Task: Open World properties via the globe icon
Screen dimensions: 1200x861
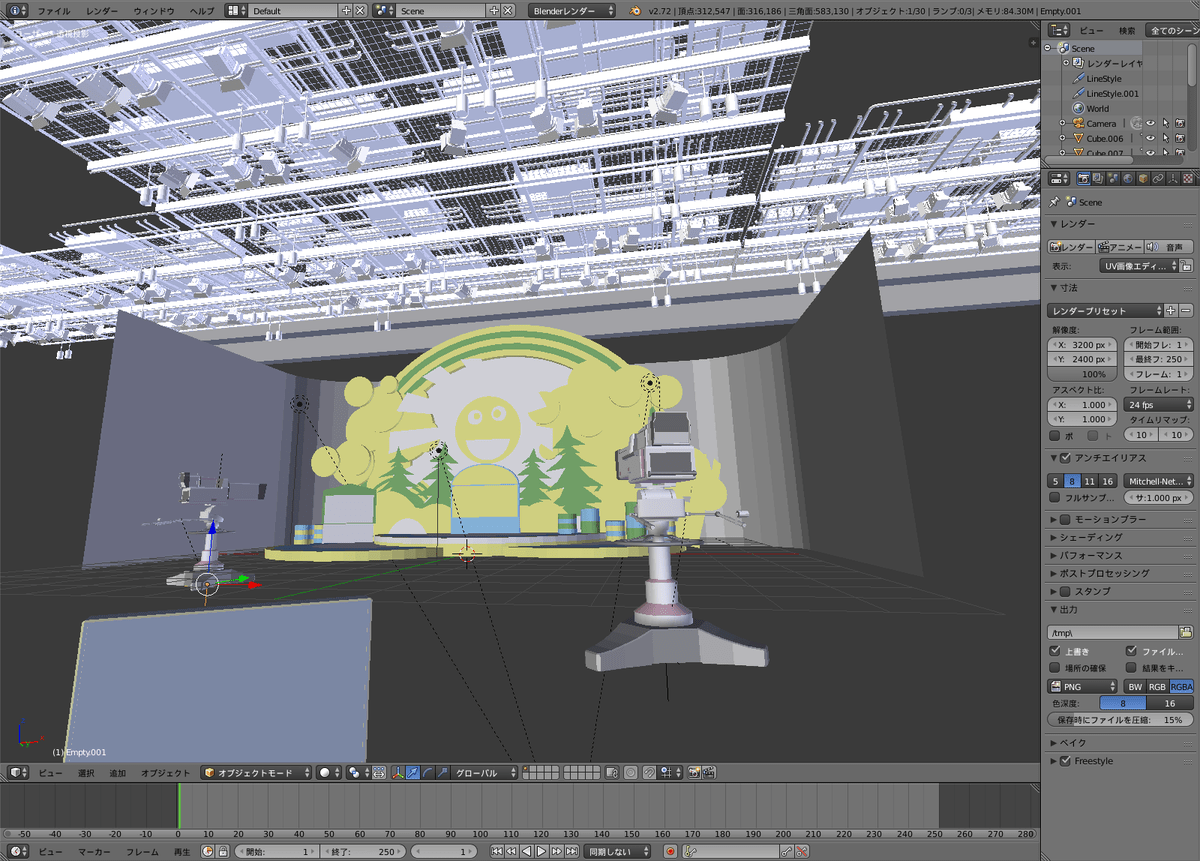Action: tap(1127, 180)
